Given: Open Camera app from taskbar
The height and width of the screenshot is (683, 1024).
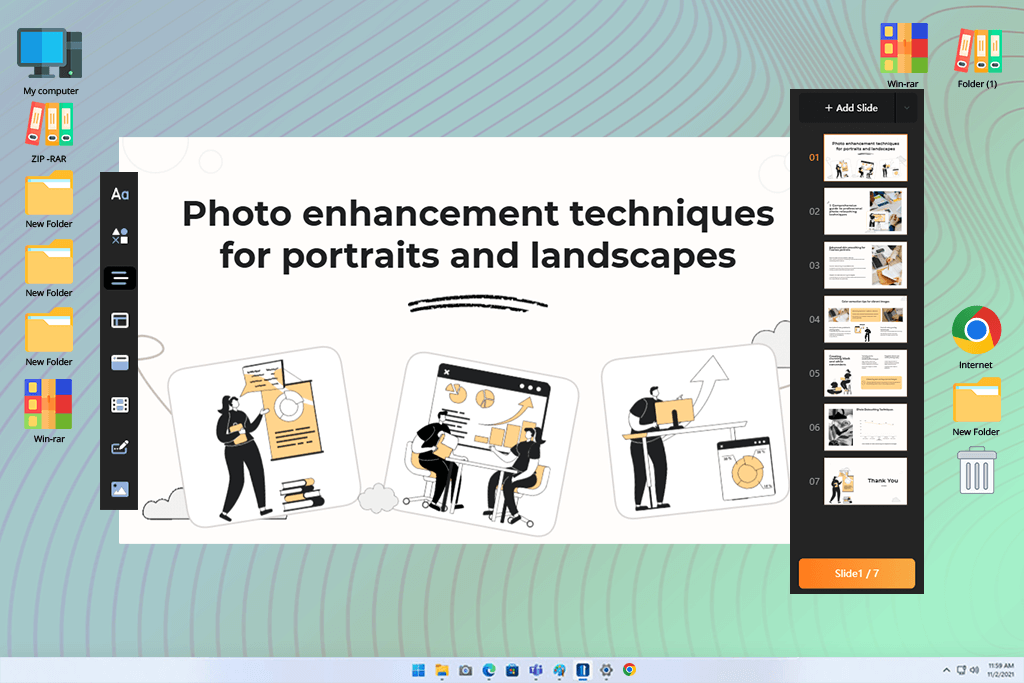Looking at the screenshot, I should click(466, 670).
